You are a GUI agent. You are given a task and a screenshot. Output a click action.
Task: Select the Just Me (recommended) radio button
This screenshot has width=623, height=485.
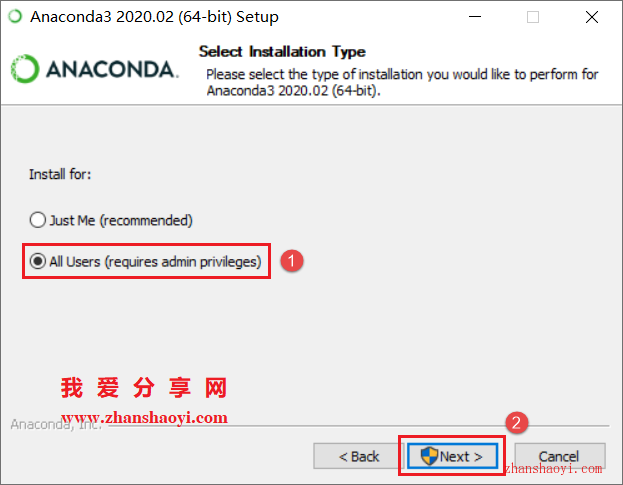pos(38,220)
